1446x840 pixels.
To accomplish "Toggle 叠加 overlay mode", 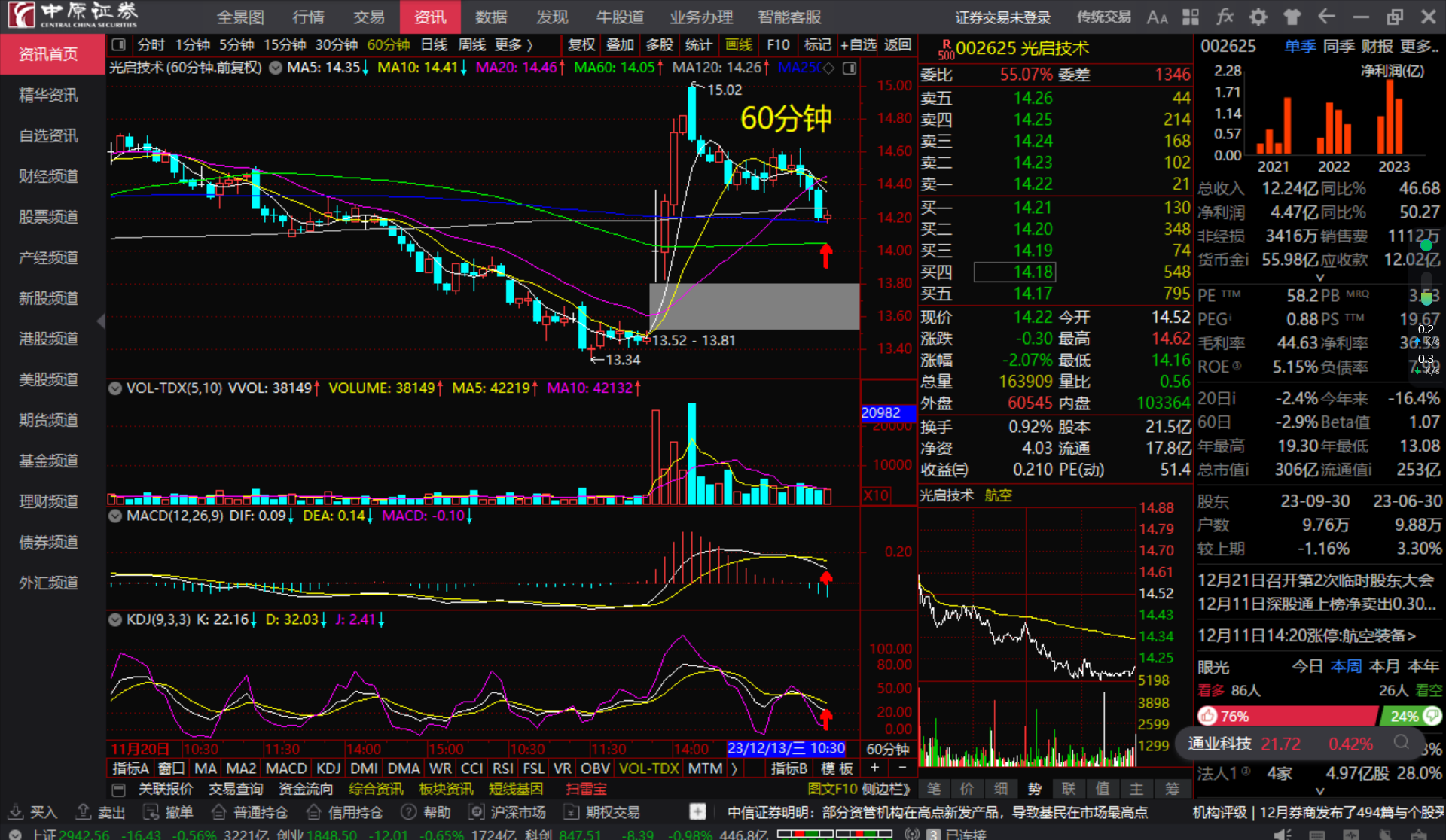I will pyautogui.click(x=621, y=45).
